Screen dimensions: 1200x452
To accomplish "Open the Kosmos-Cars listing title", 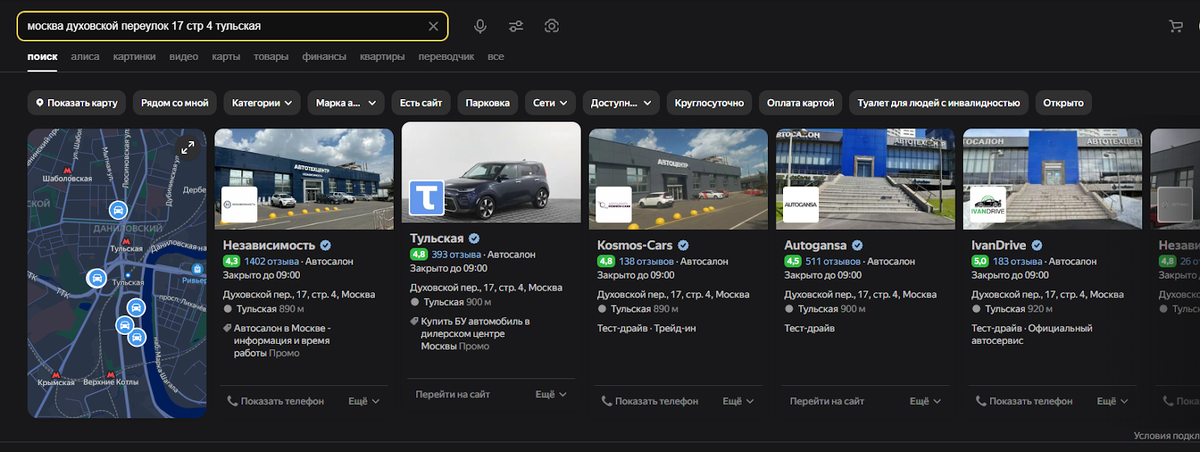I will 635,245.
